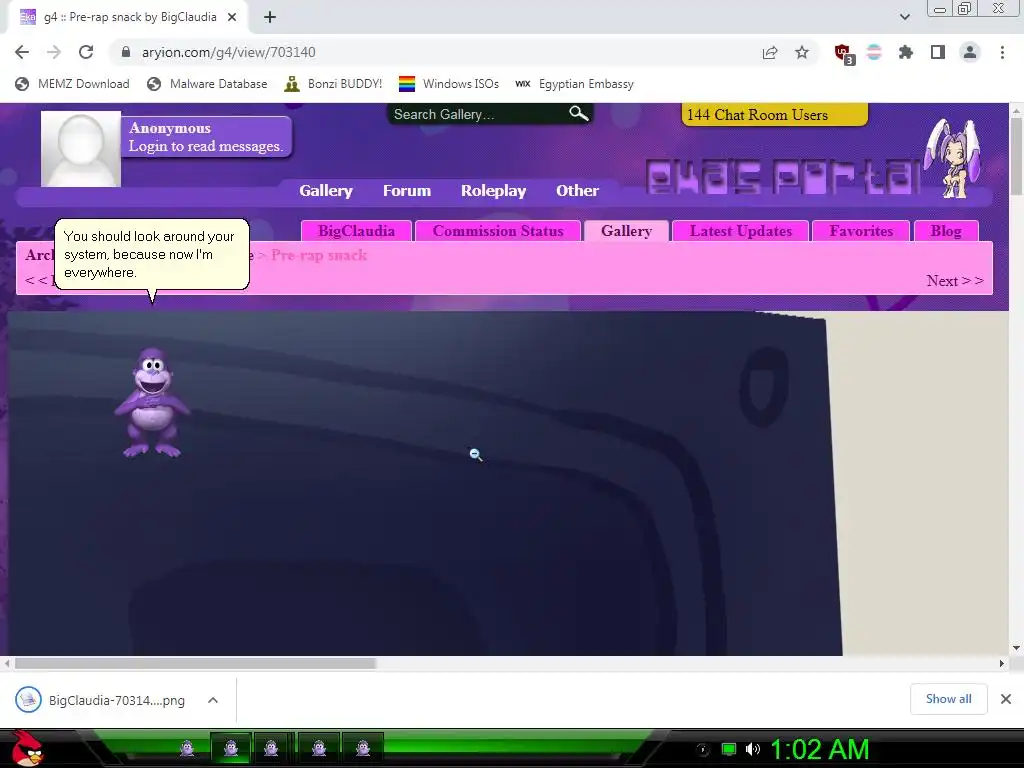Close the Pre-rap snack tab

[x=232, y=17]
